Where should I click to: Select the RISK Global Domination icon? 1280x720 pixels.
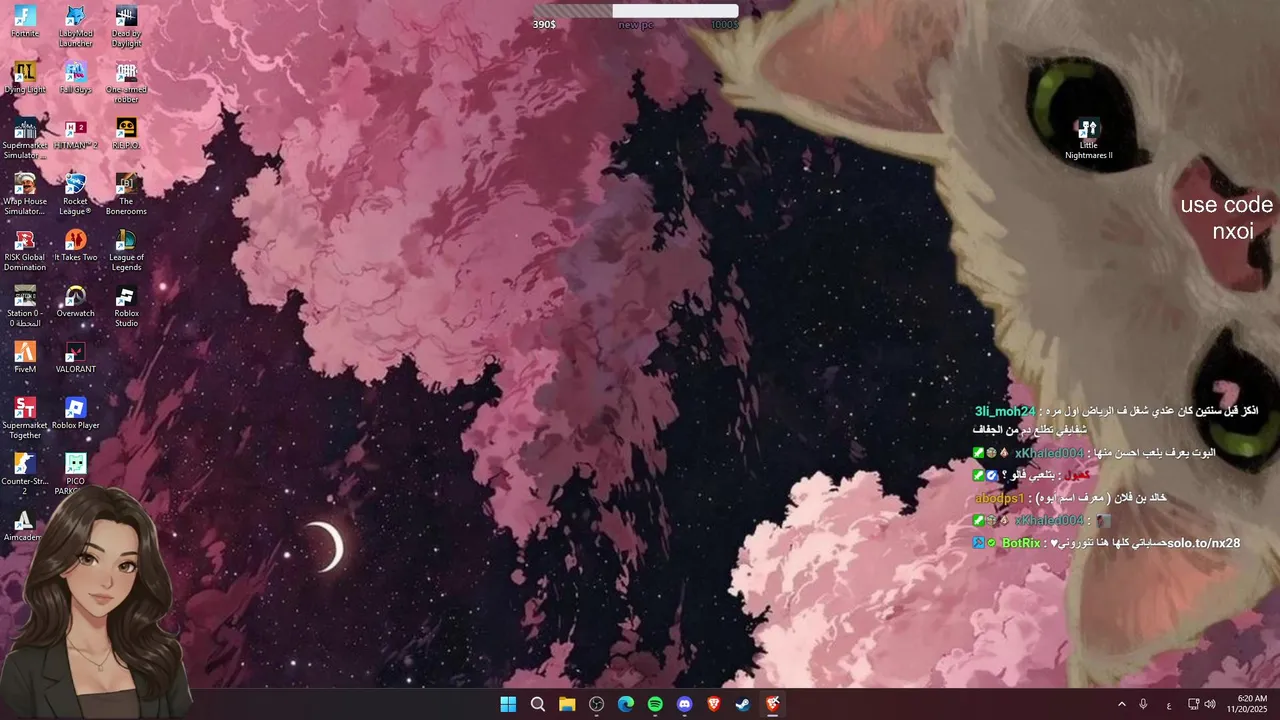[x=25, y=251]
